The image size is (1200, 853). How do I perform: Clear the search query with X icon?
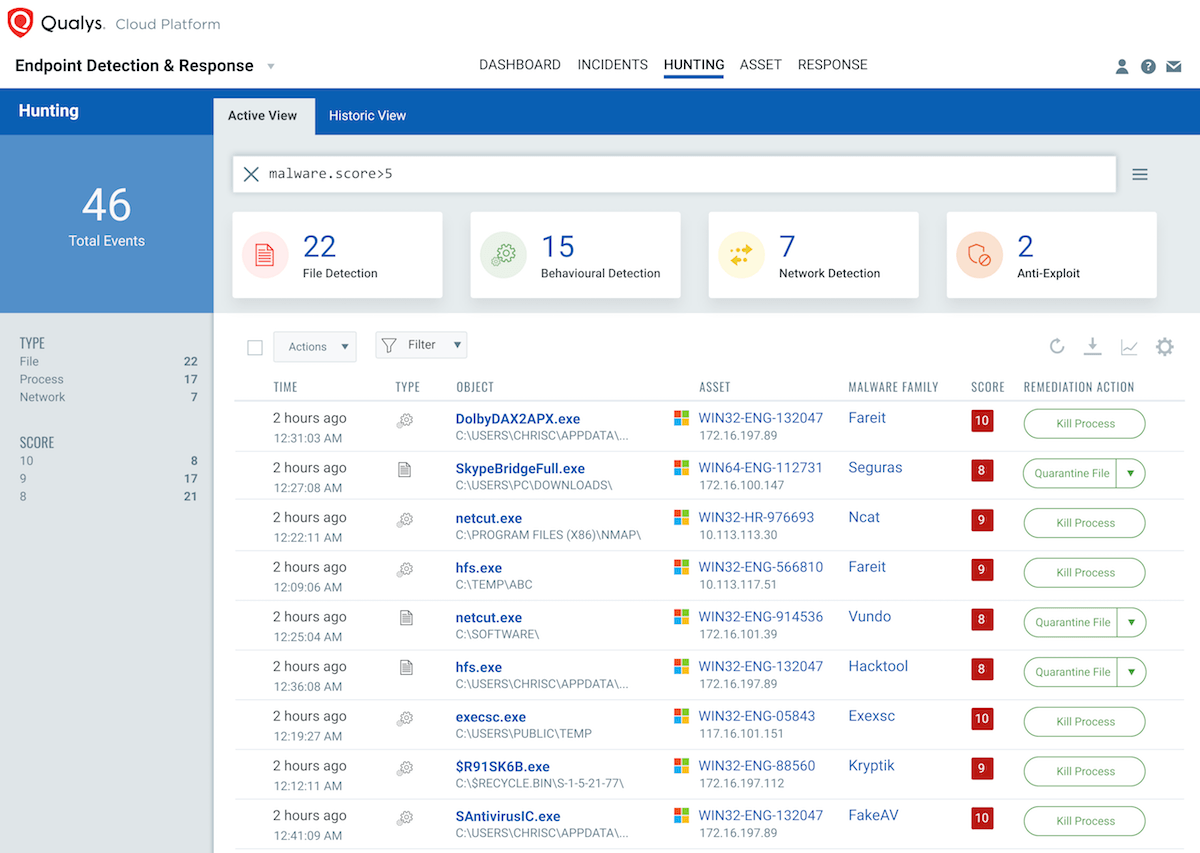click(251, 174)
